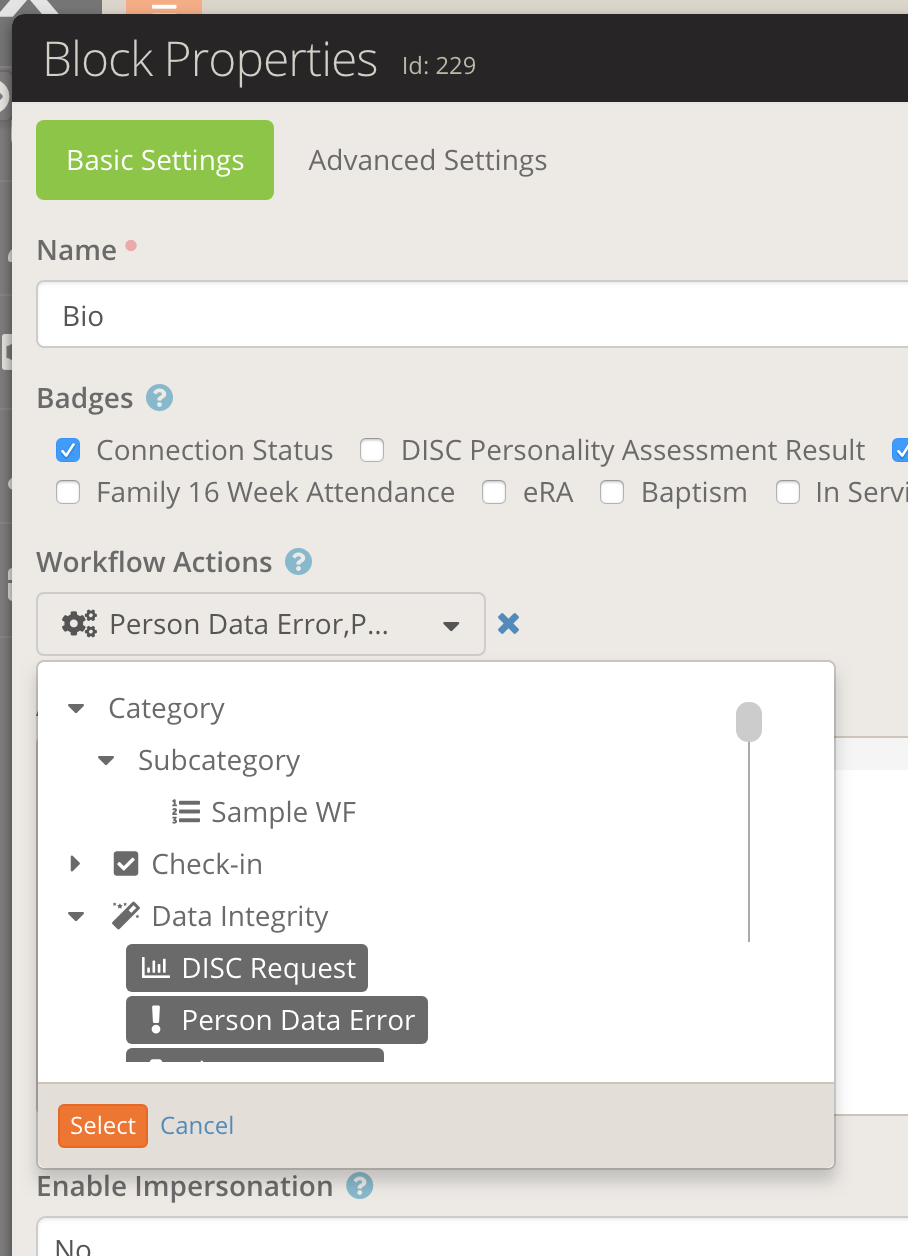The height and width of the screenshot is (1256, 908).
Task: Enable the DISC Personality Assessment Result badge
Action: pyautogui.click(x=371, y=451)
